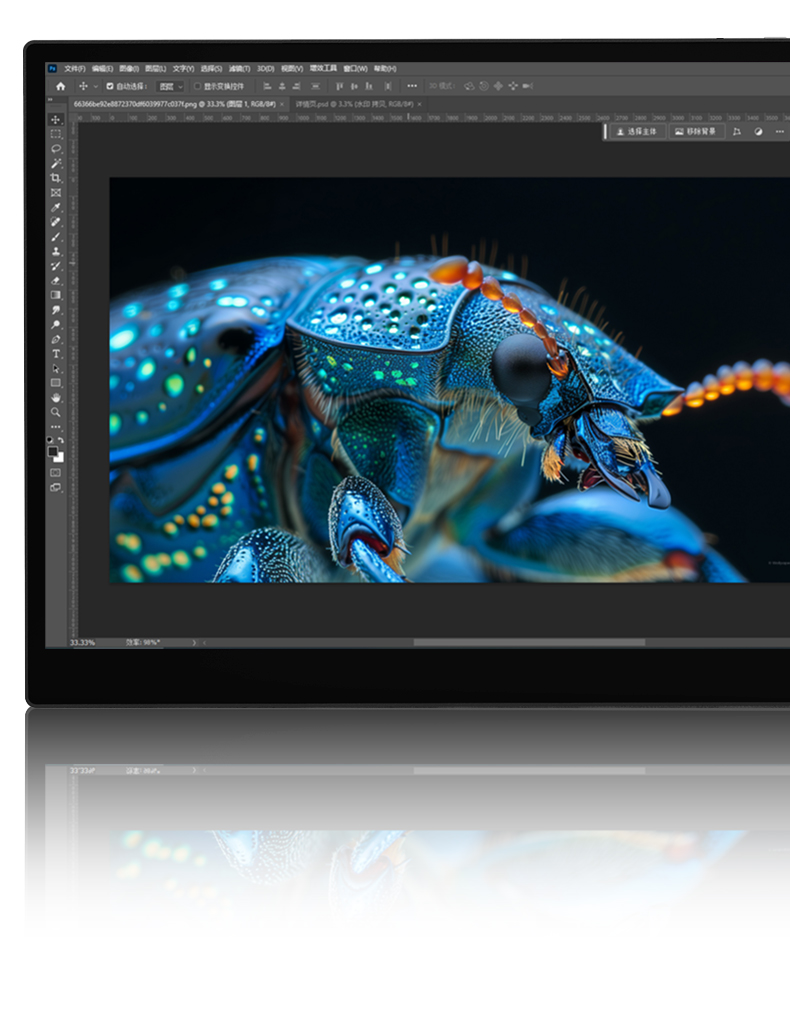Viewport: 790px width, 1024px height.
Task: Click the 33.33% zoom level field
Action: tap(83, 643)
